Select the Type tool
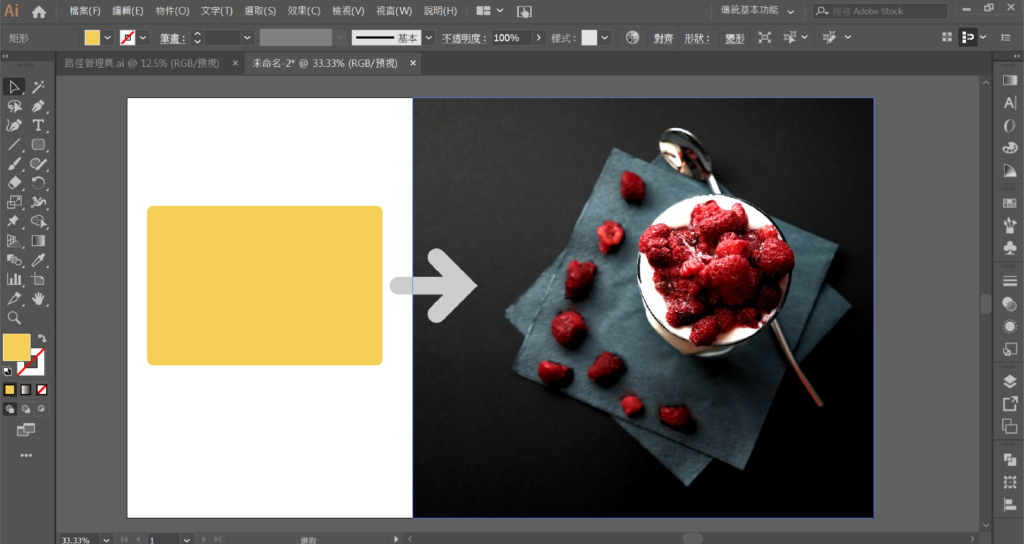Screen dimensions: 1024x544 (x=38, y=125)
